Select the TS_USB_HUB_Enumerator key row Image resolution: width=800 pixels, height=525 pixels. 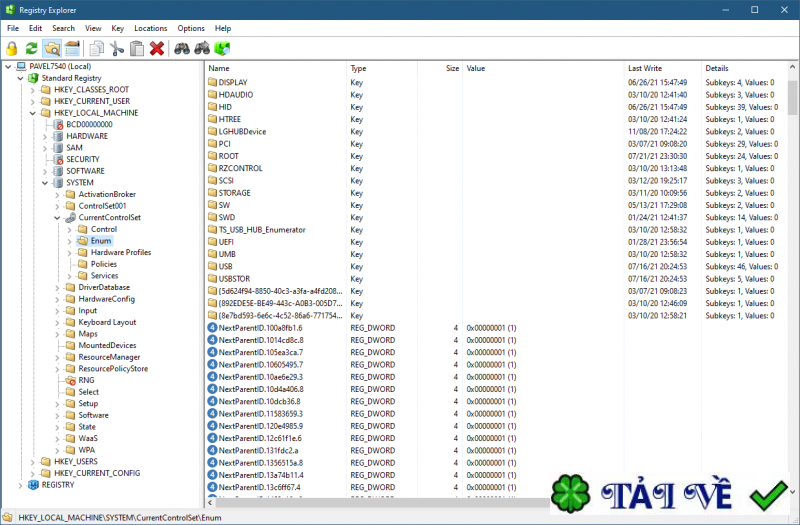[496, 230]
